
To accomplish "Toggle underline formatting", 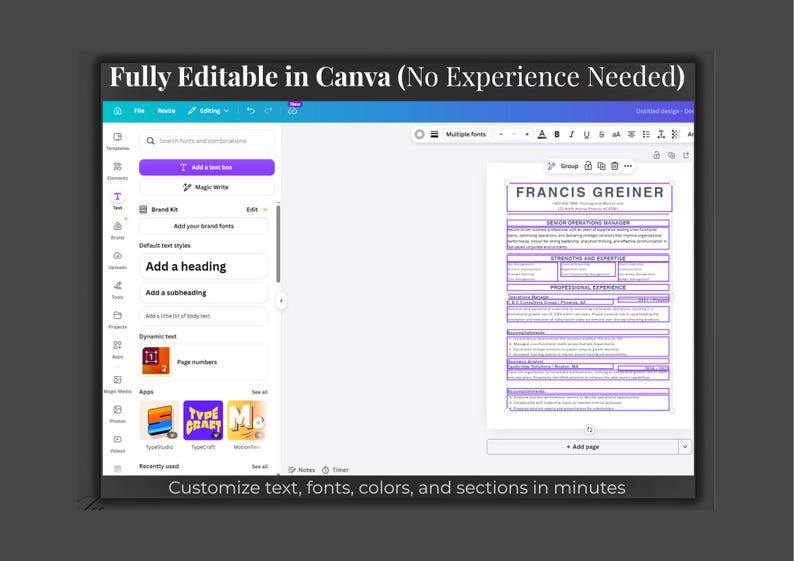I will (x=586, y=134).
